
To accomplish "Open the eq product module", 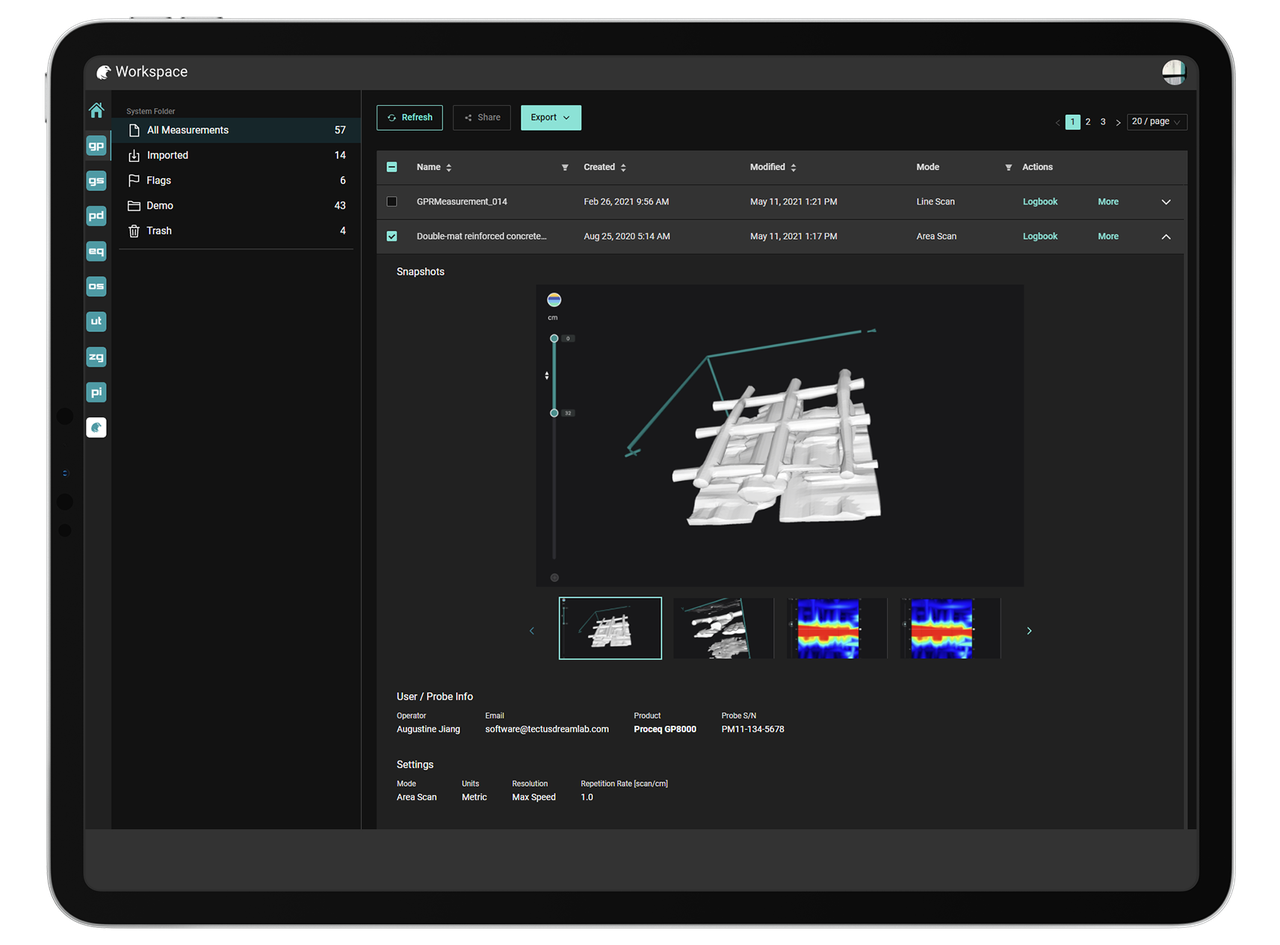I will (96, 251).
